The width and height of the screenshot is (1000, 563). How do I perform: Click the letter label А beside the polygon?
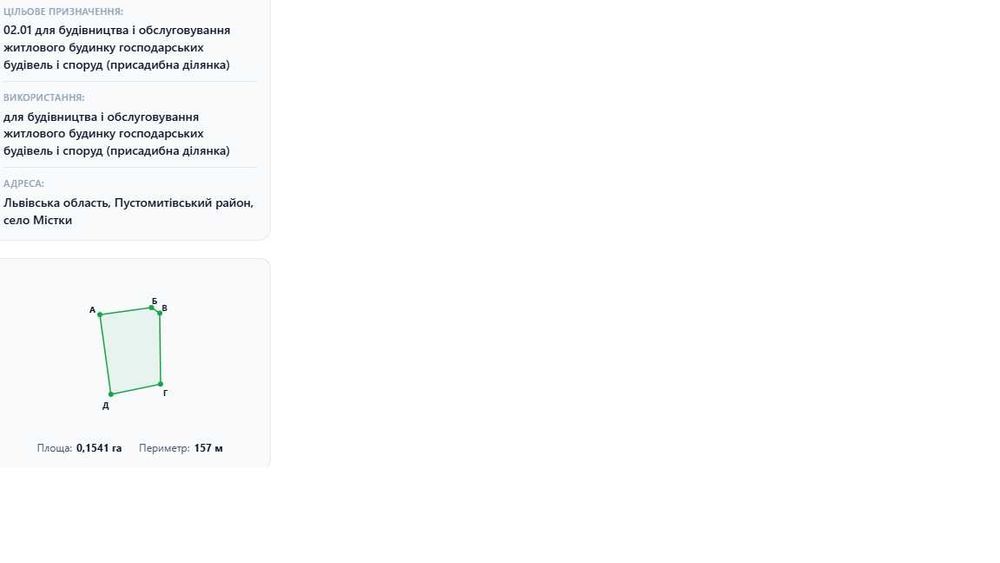pos(92,310)
